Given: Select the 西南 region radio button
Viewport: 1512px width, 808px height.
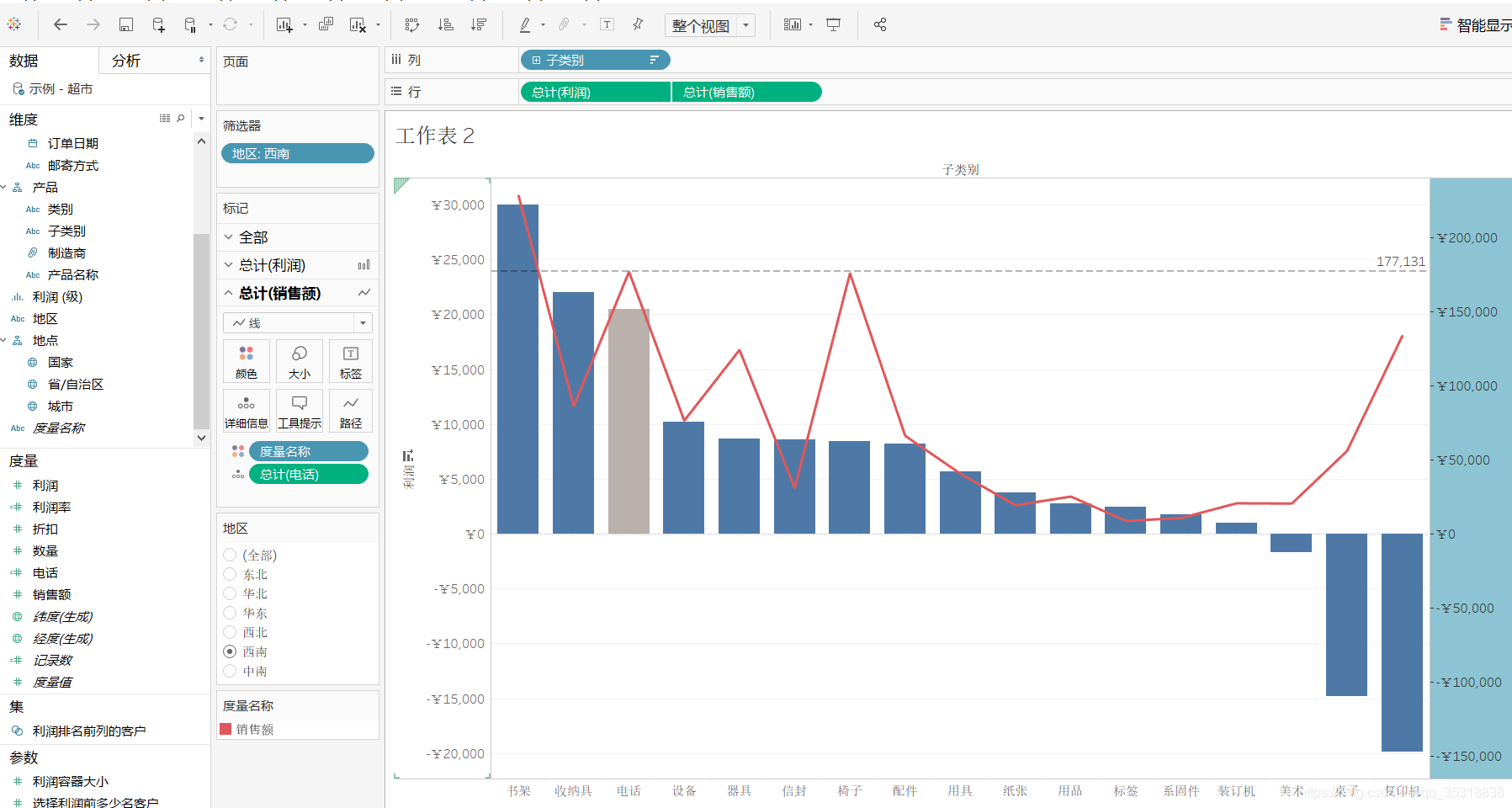Looking at the screenshot, I should [x=230, y=651].
